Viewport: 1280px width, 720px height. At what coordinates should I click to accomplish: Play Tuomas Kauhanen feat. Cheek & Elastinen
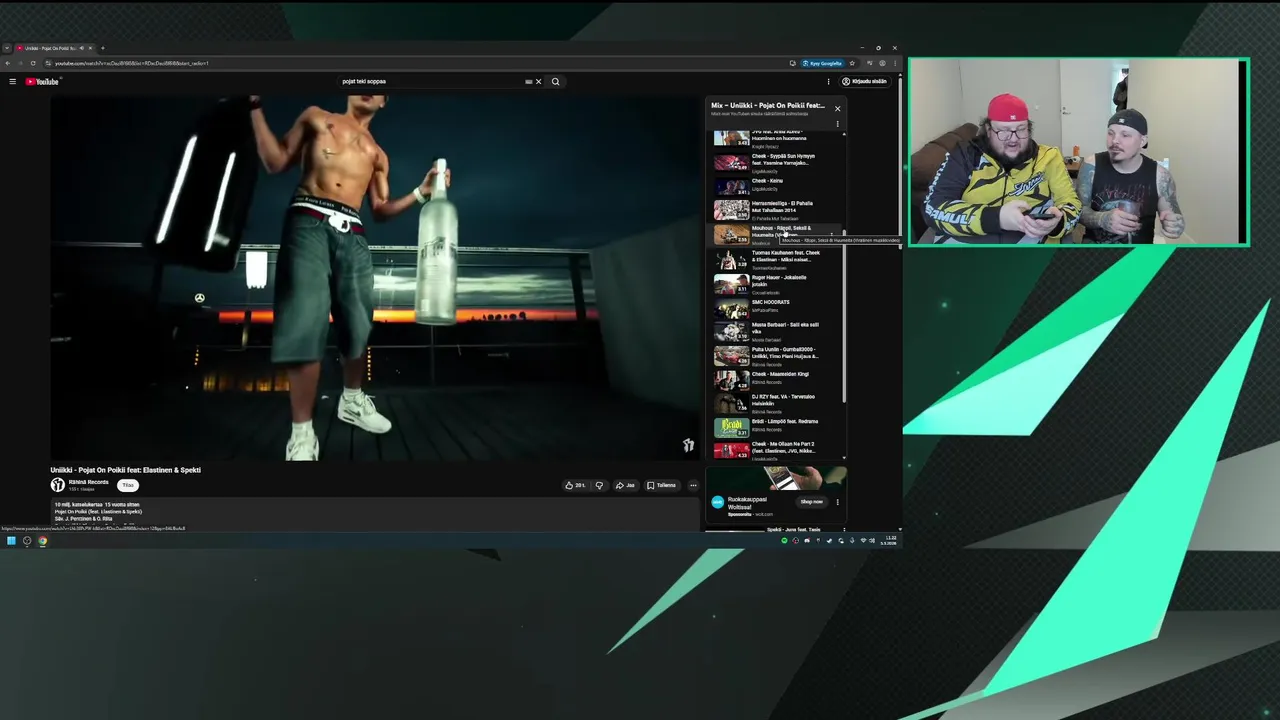click(775, 260)
